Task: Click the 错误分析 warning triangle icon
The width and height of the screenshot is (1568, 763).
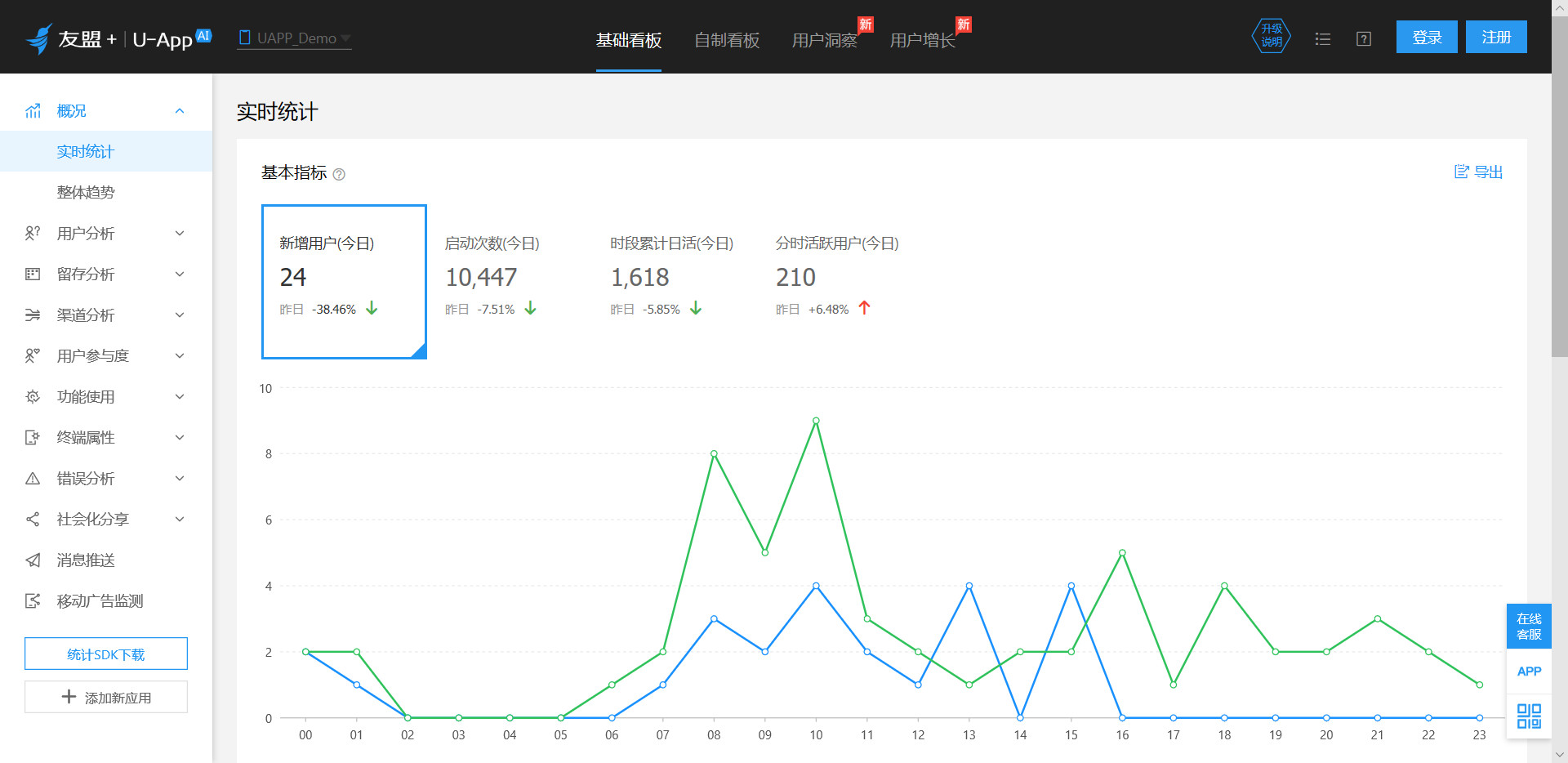Action: (33, 478)
